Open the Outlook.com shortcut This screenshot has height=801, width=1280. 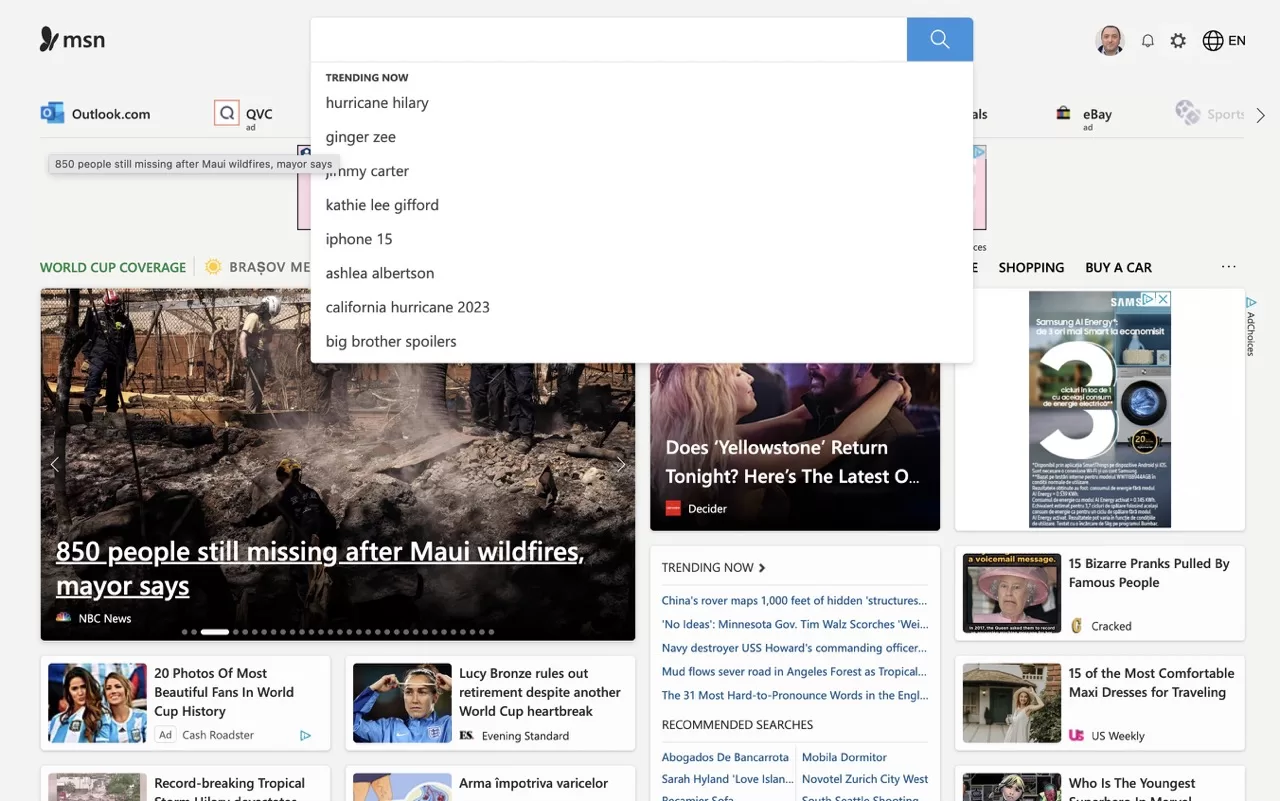pos(96,114)
